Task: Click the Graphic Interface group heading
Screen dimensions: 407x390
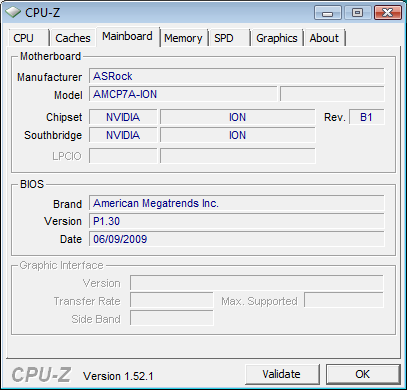Action: click(61, 265)
